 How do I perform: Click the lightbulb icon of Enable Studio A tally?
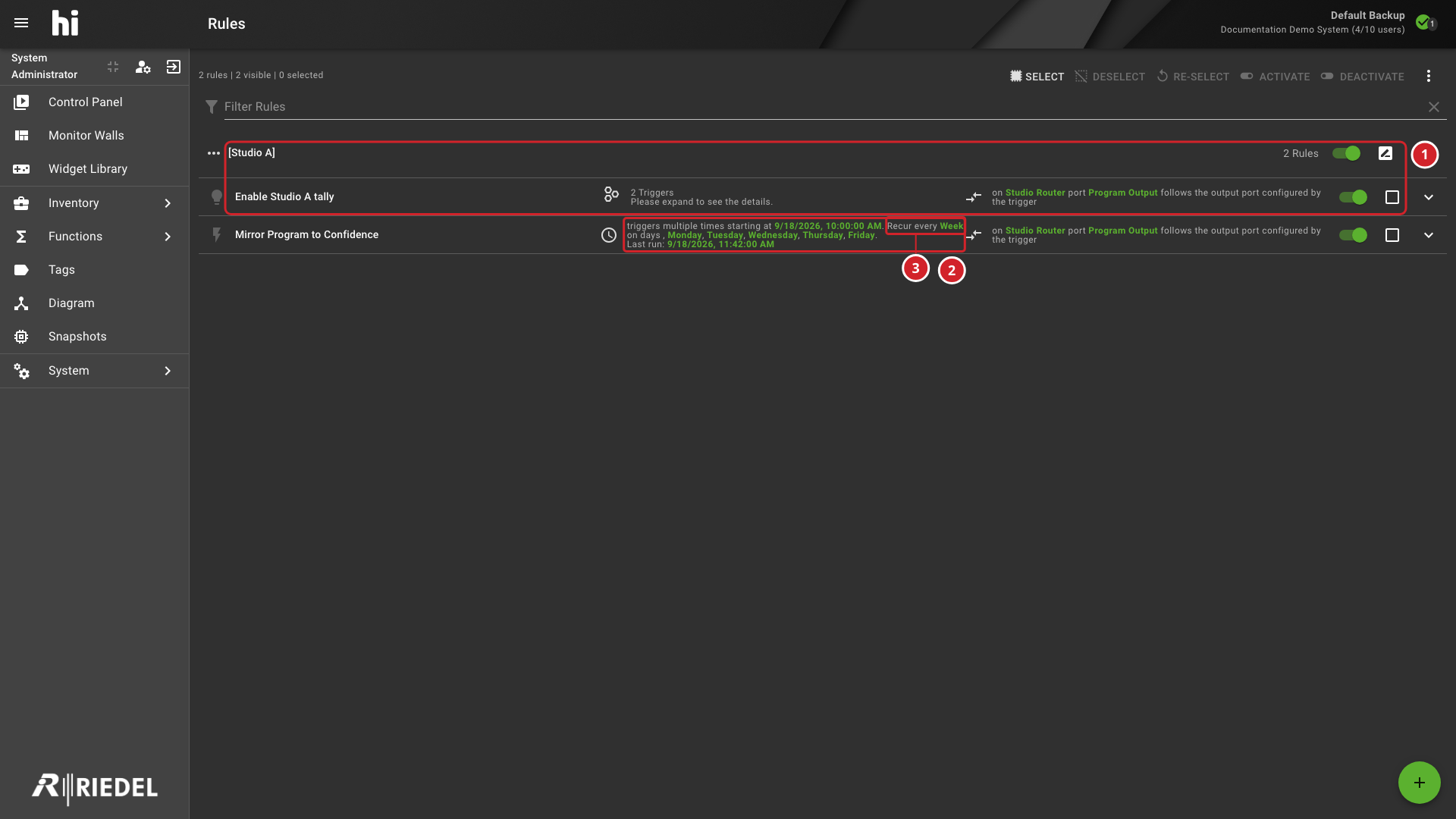pyautogui.click(x=217, y=197)
